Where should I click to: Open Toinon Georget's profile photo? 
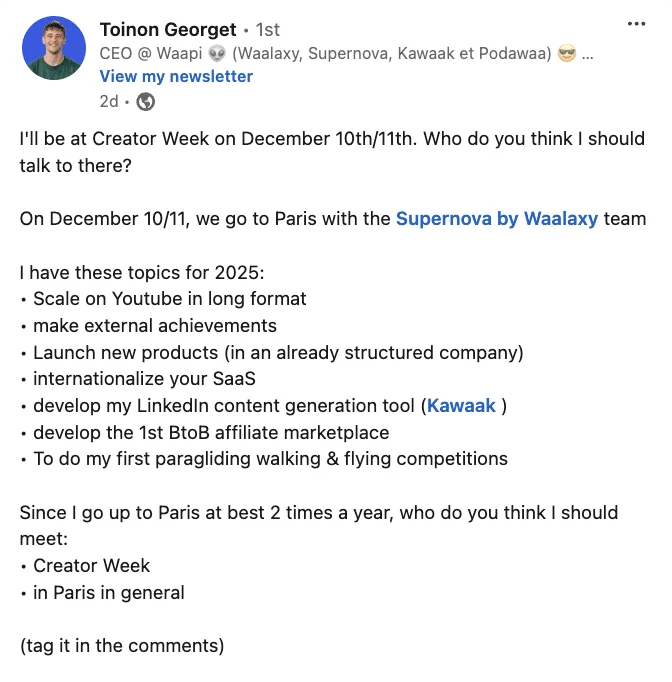click(x=54, y=48)
